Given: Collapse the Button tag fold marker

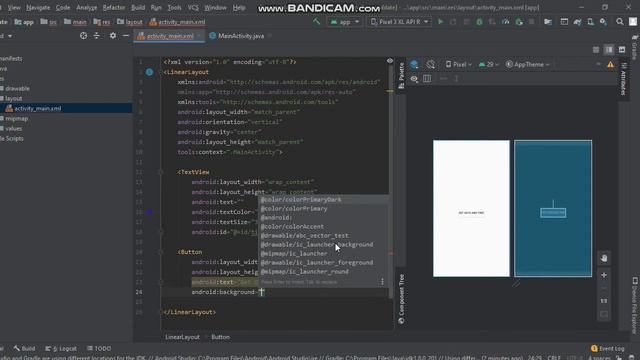Looking at the screenshot, I should 160,252.
